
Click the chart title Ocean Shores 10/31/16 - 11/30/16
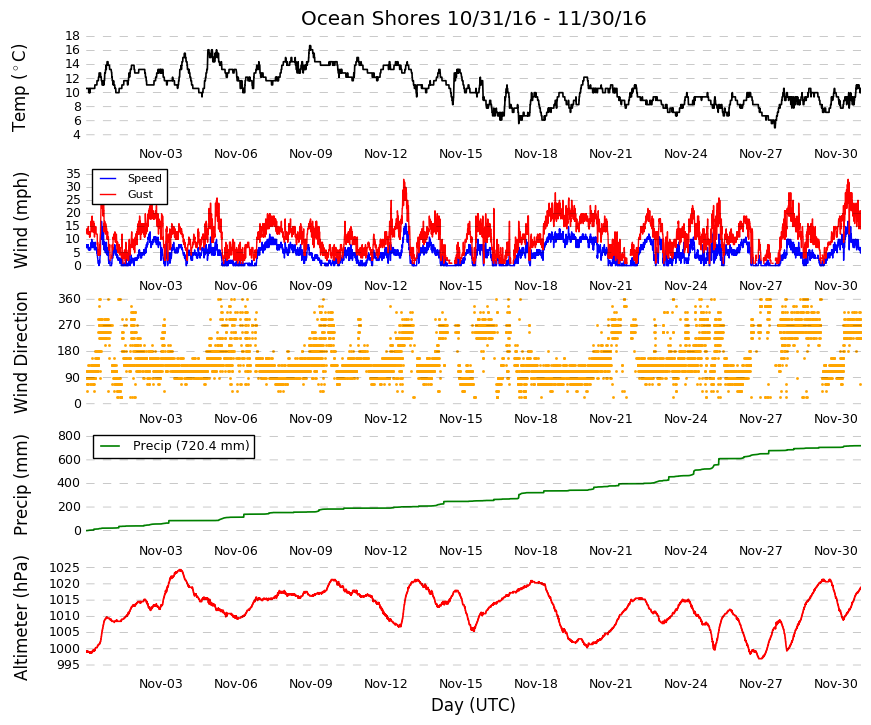pos(473,18)
